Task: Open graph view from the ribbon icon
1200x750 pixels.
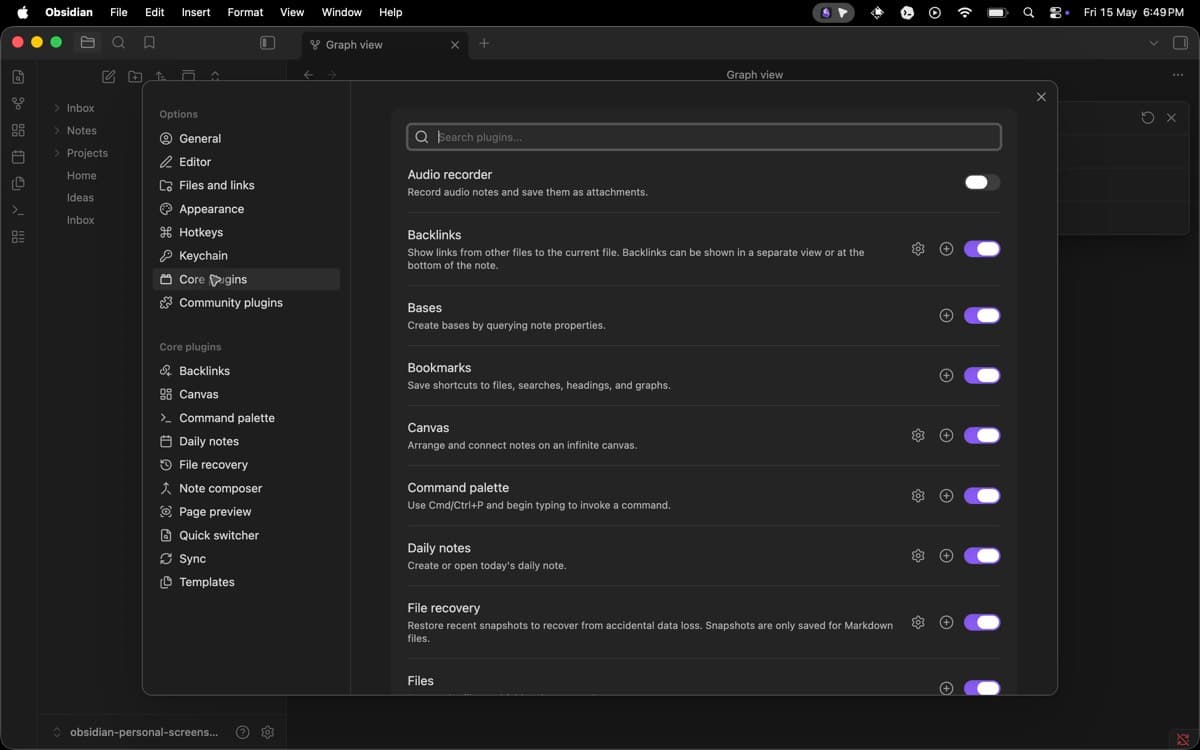Action: coord(18,104)
